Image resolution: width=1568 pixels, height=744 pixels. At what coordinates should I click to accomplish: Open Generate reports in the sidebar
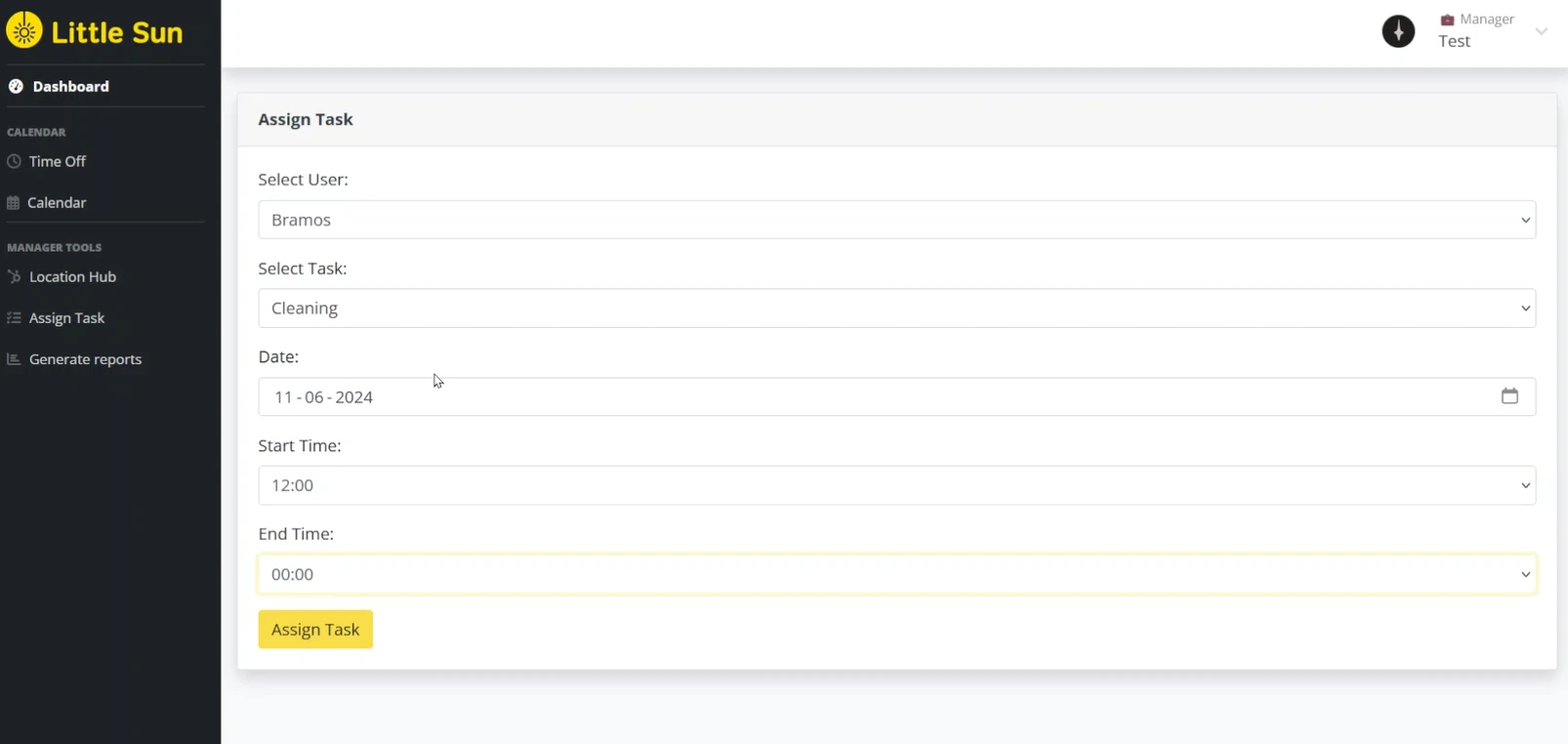pos(85,359)
